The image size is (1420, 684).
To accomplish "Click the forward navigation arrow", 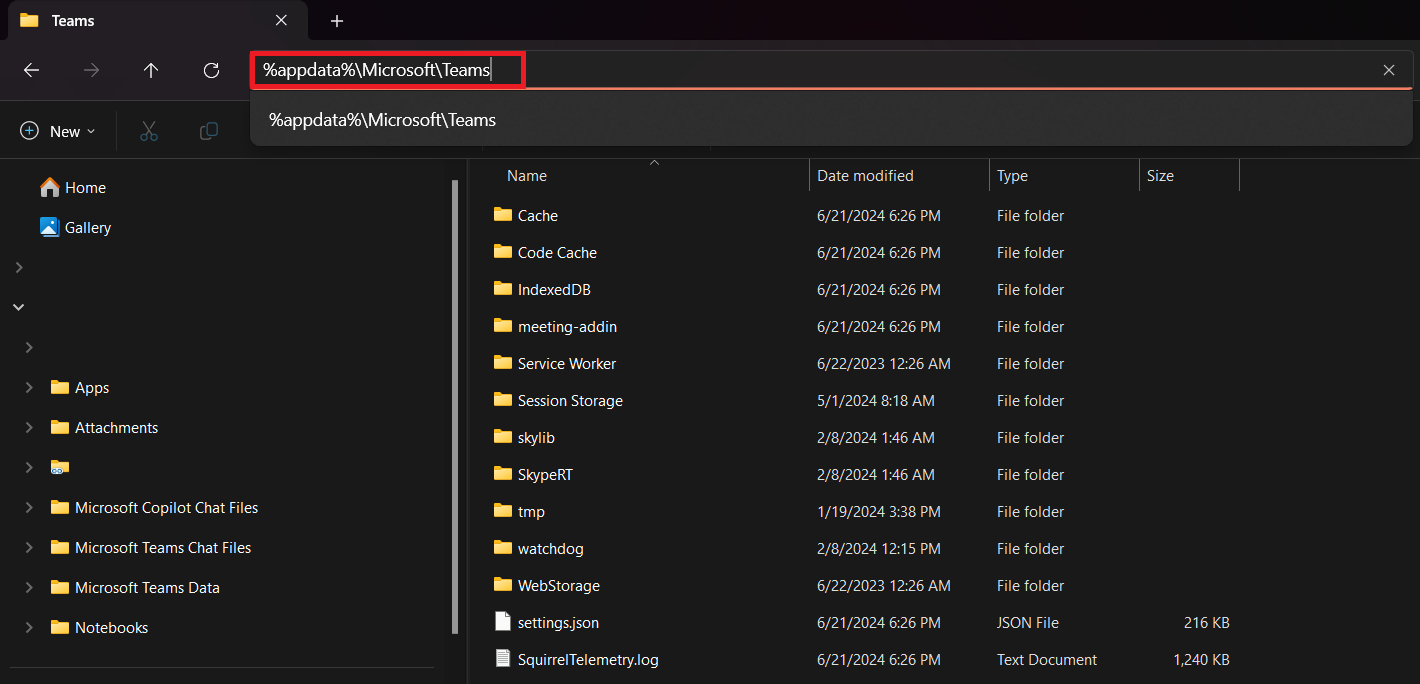I will pyautogui.click(x=91, y=70).
